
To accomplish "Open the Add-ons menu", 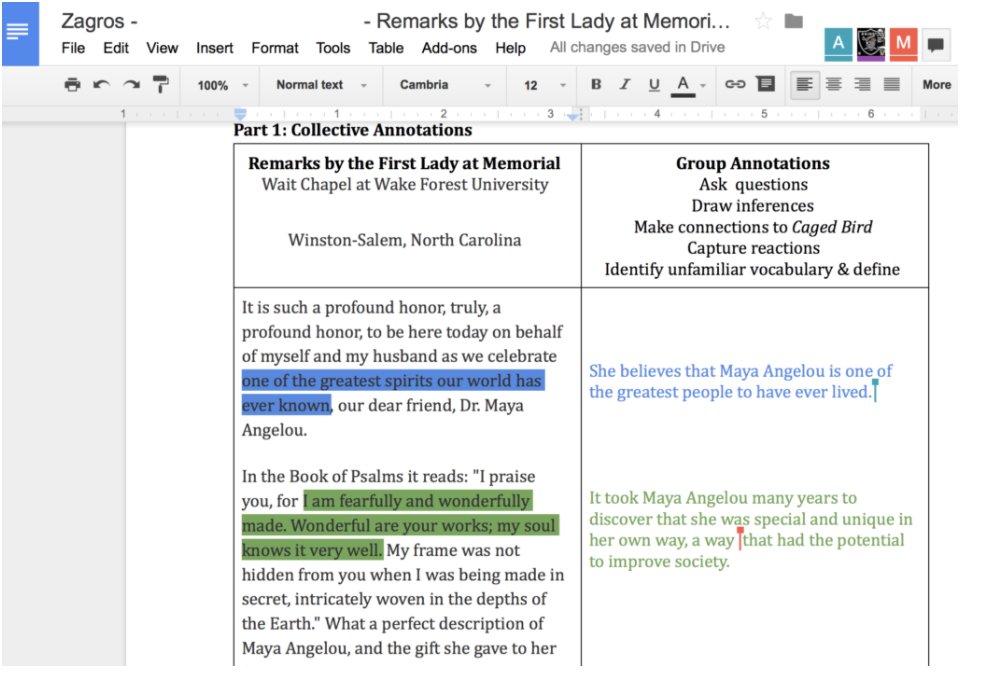I will (449, 48).
